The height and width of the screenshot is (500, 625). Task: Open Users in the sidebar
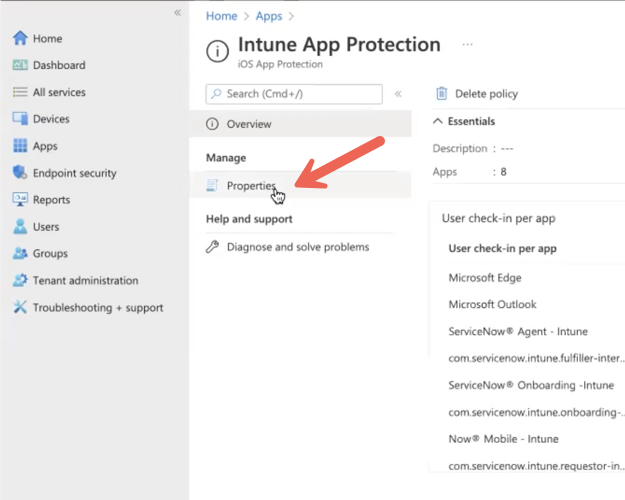click(46, 226)
